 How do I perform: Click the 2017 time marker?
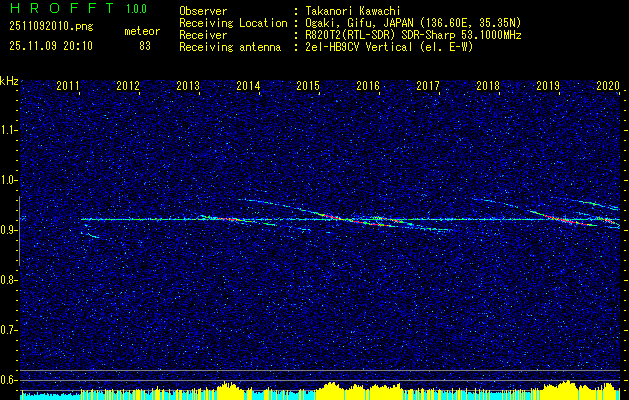(428, 86)
